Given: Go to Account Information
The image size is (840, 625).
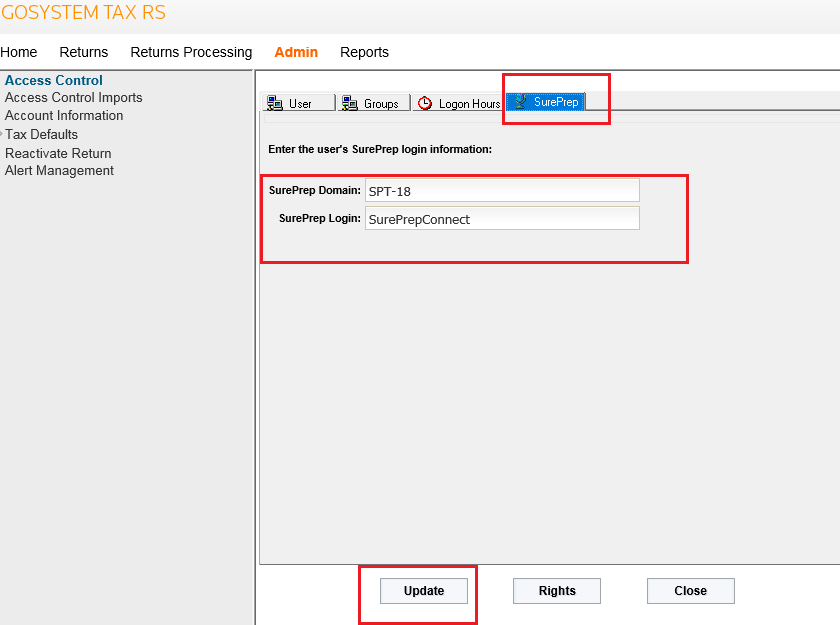Looking at the screenshot, I should coord(64,116).
